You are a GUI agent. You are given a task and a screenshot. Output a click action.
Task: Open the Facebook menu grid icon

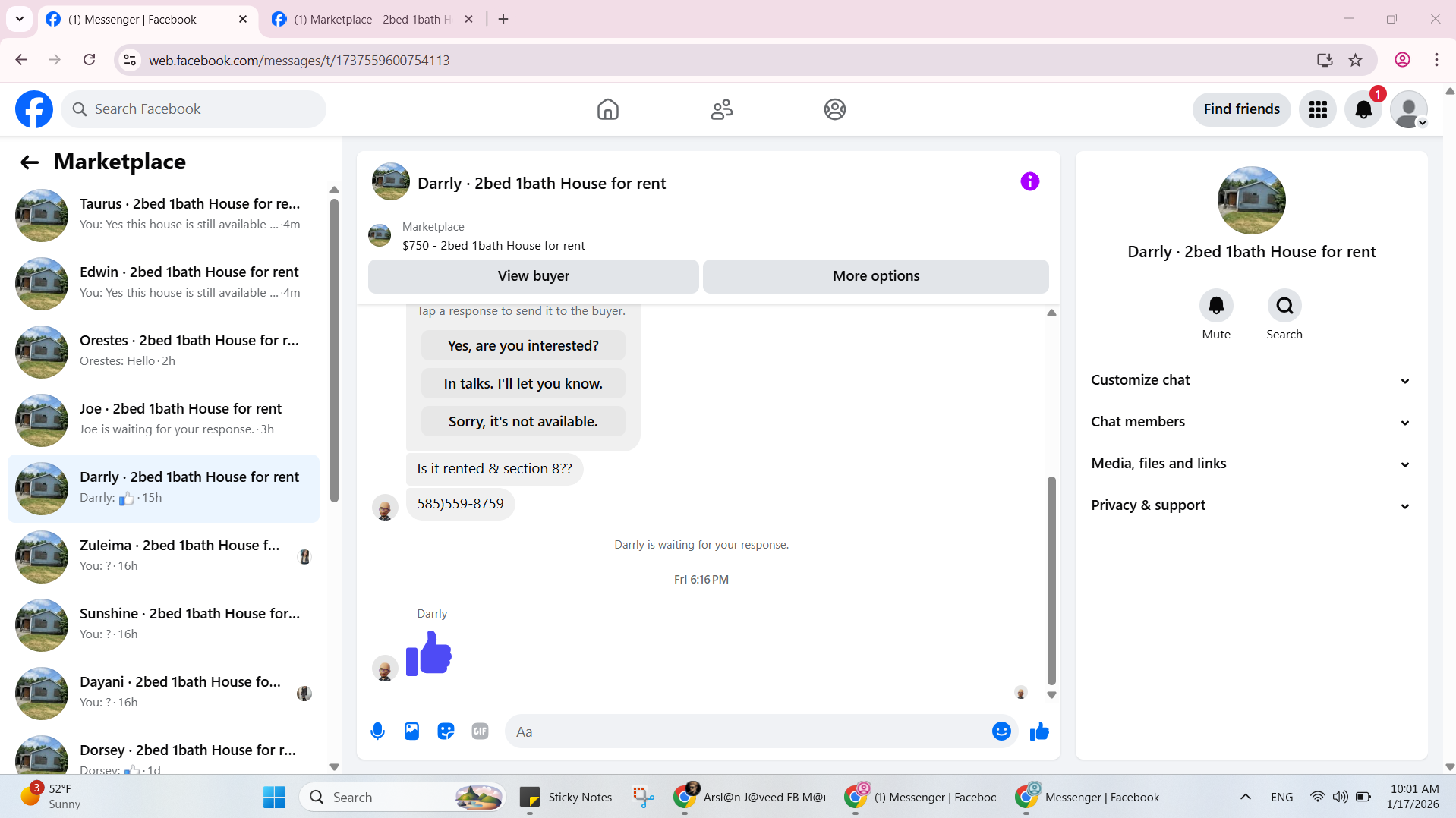[x=1318, y=109]
